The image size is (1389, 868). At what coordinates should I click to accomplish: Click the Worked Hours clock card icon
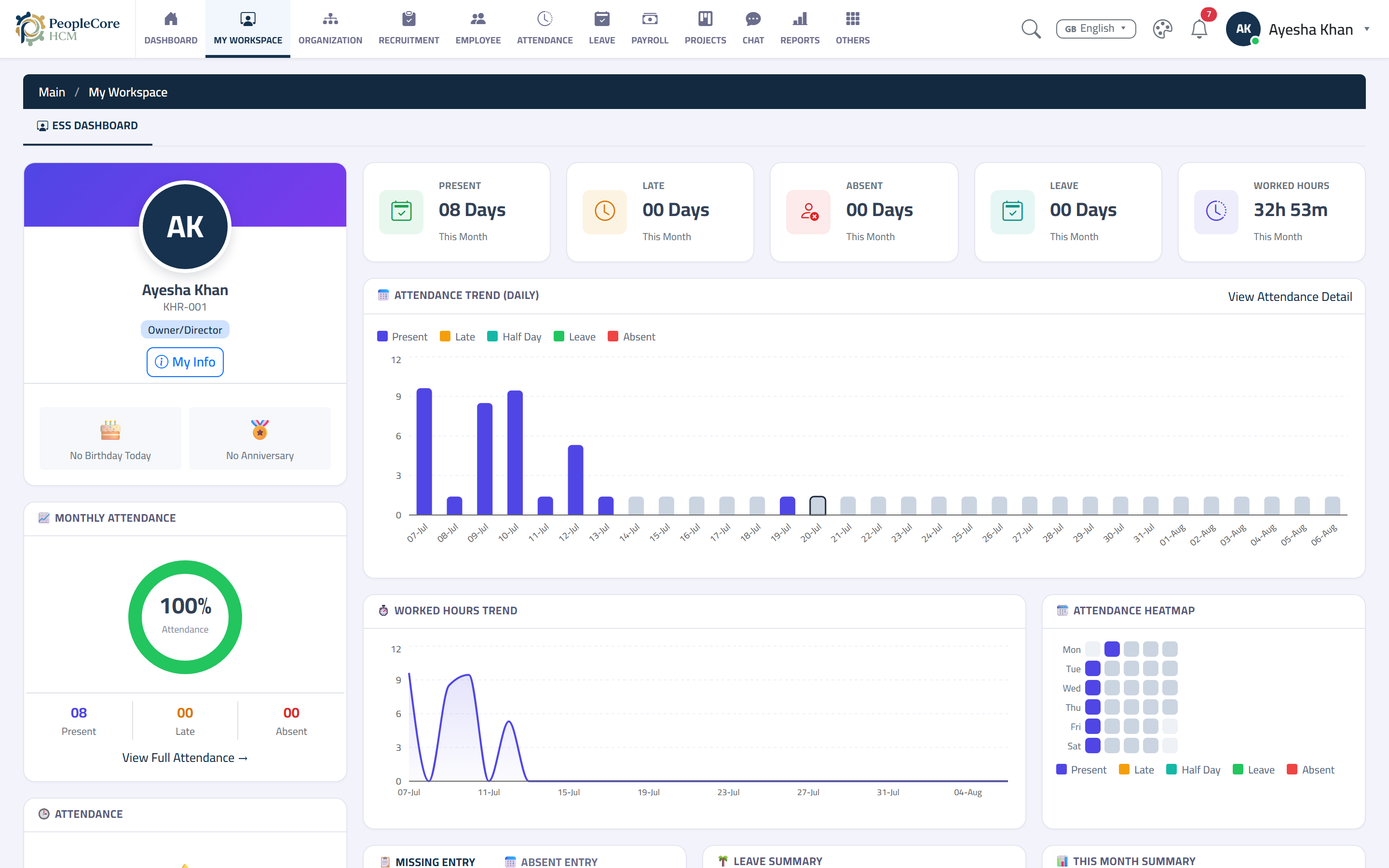(1216, 211)
